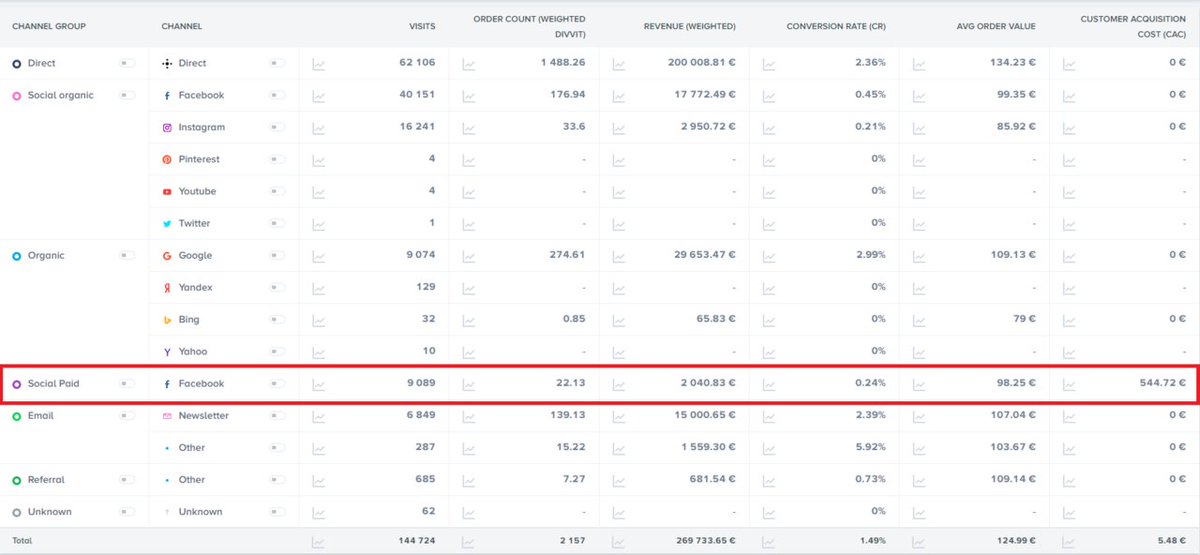
Task: Toggle the Social organic channel group switch
Action: tap(127, 95)
